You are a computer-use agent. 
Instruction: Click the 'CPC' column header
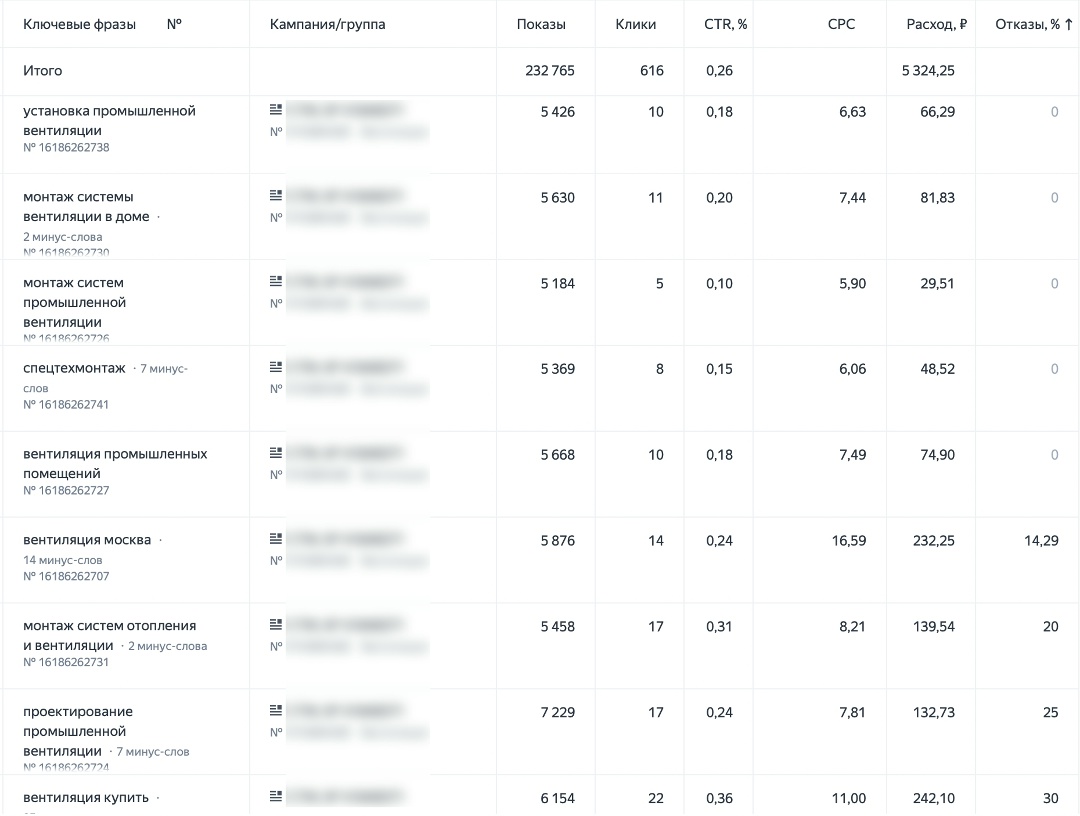click(x=842, y=24)
